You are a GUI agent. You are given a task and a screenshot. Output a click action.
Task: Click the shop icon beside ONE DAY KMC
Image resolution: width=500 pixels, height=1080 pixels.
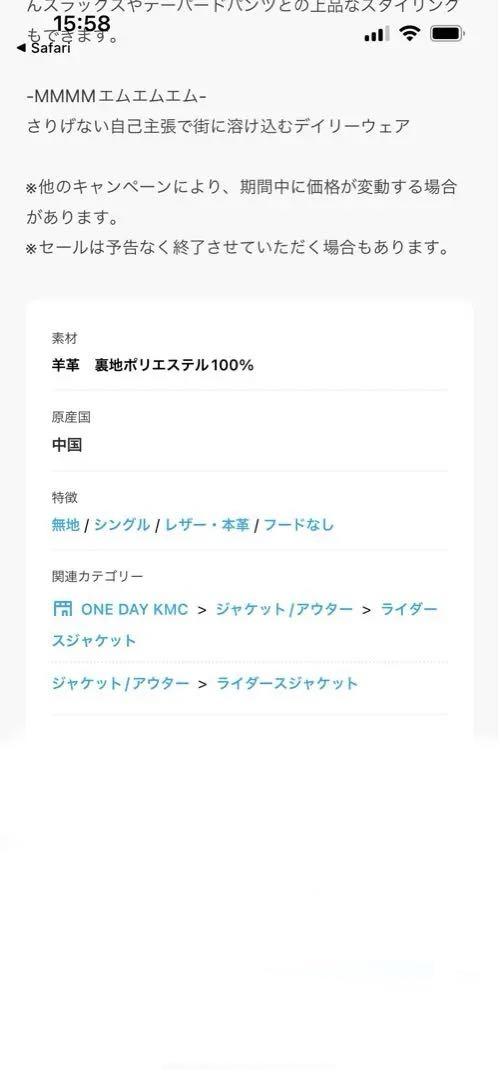63,608
